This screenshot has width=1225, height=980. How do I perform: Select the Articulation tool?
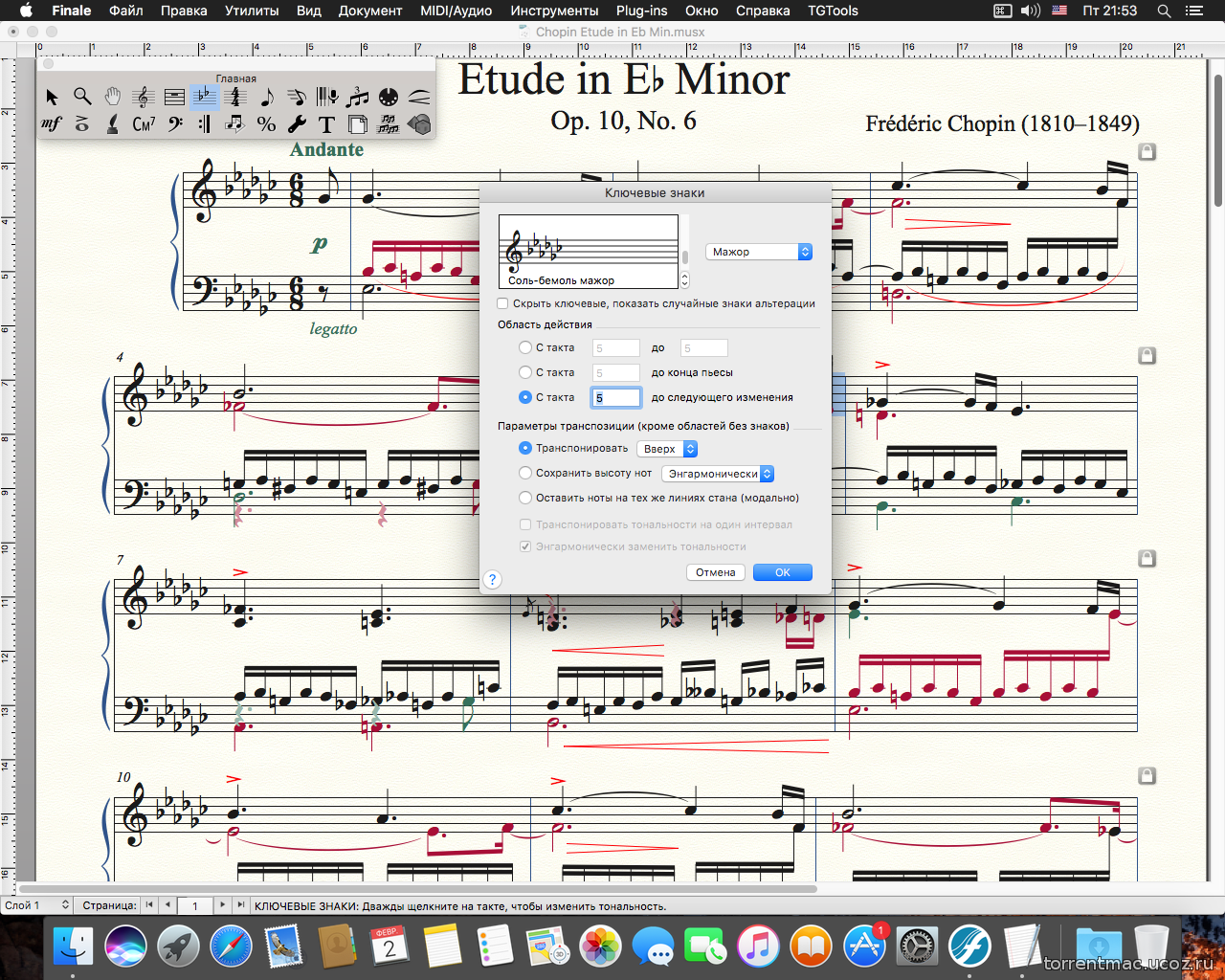(82, 123)
